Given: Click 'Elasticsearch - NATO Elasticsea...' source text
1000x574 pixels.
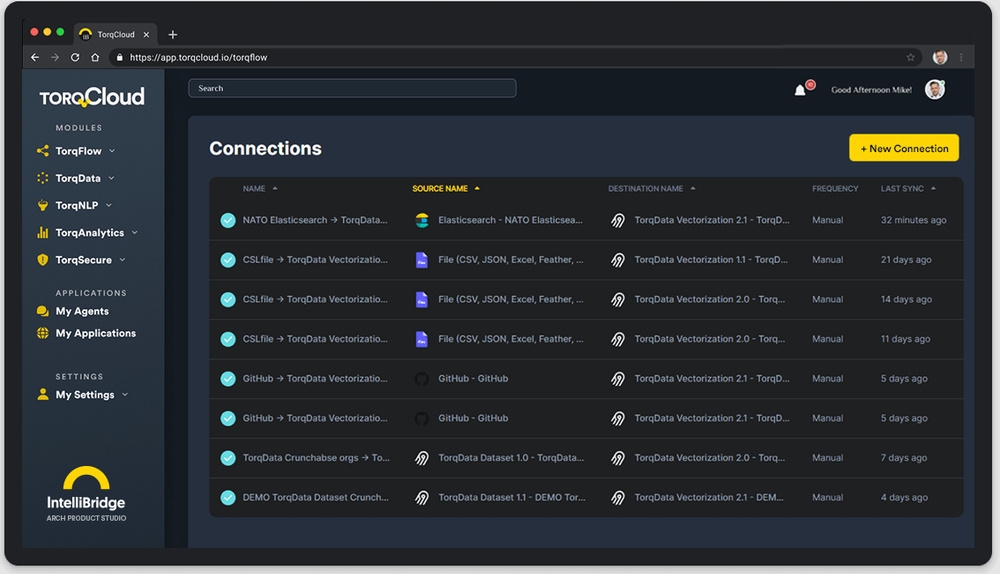Looking at the screenshot, I should 510,220.
